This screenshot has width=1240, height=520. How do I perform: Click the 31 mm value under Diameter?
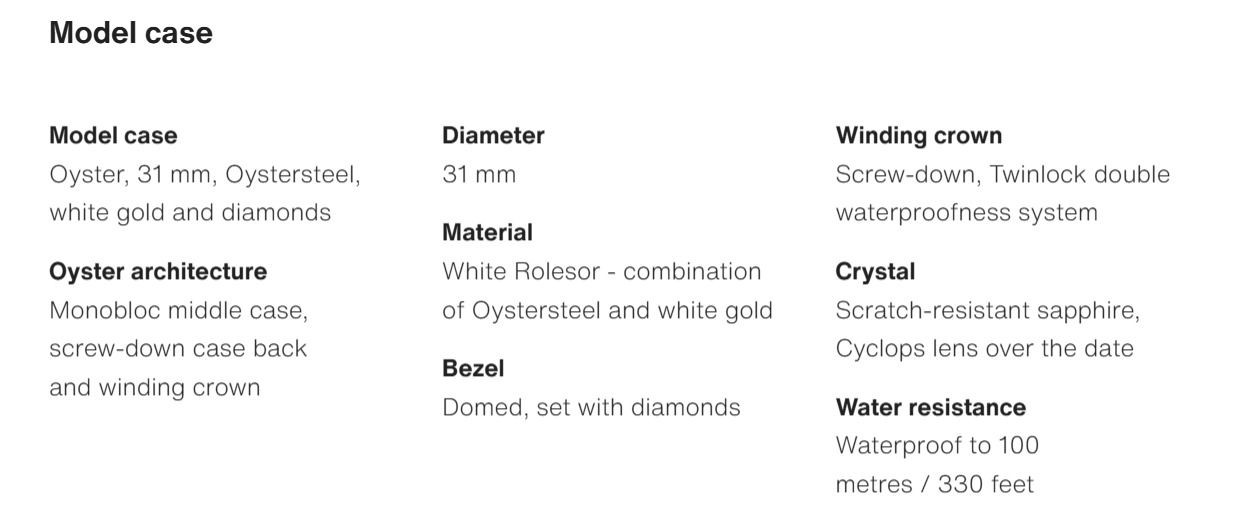tap(479, 174)
